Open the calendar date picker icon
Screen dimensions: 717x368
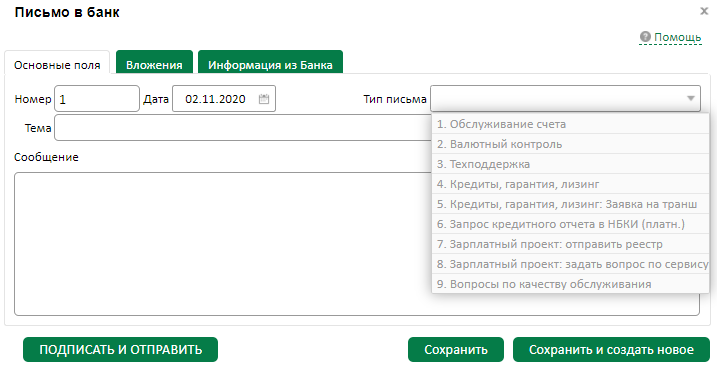(x=264, y=99)
